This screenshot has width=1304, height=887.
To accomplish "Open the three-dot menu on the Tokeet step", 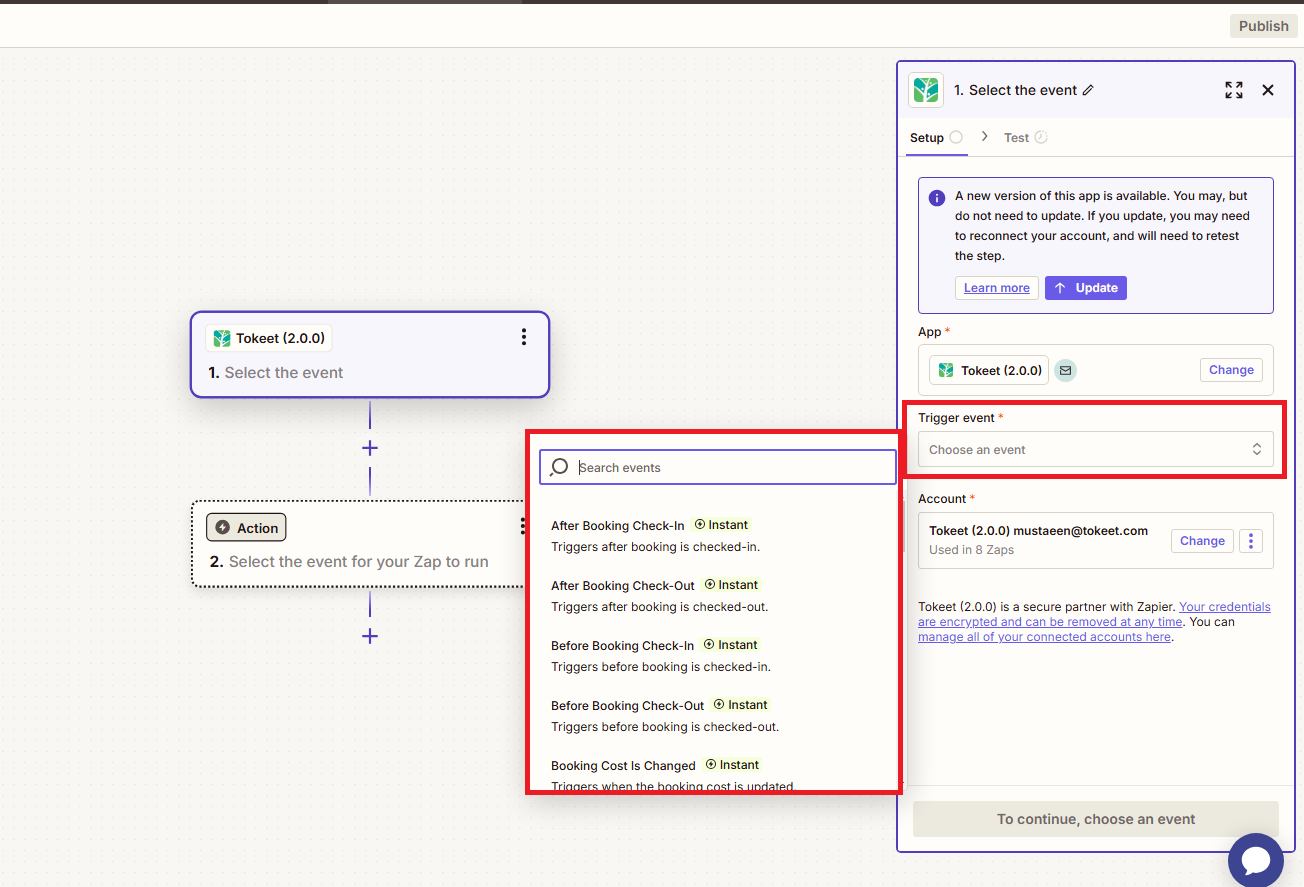I will (x=523, y=337).
